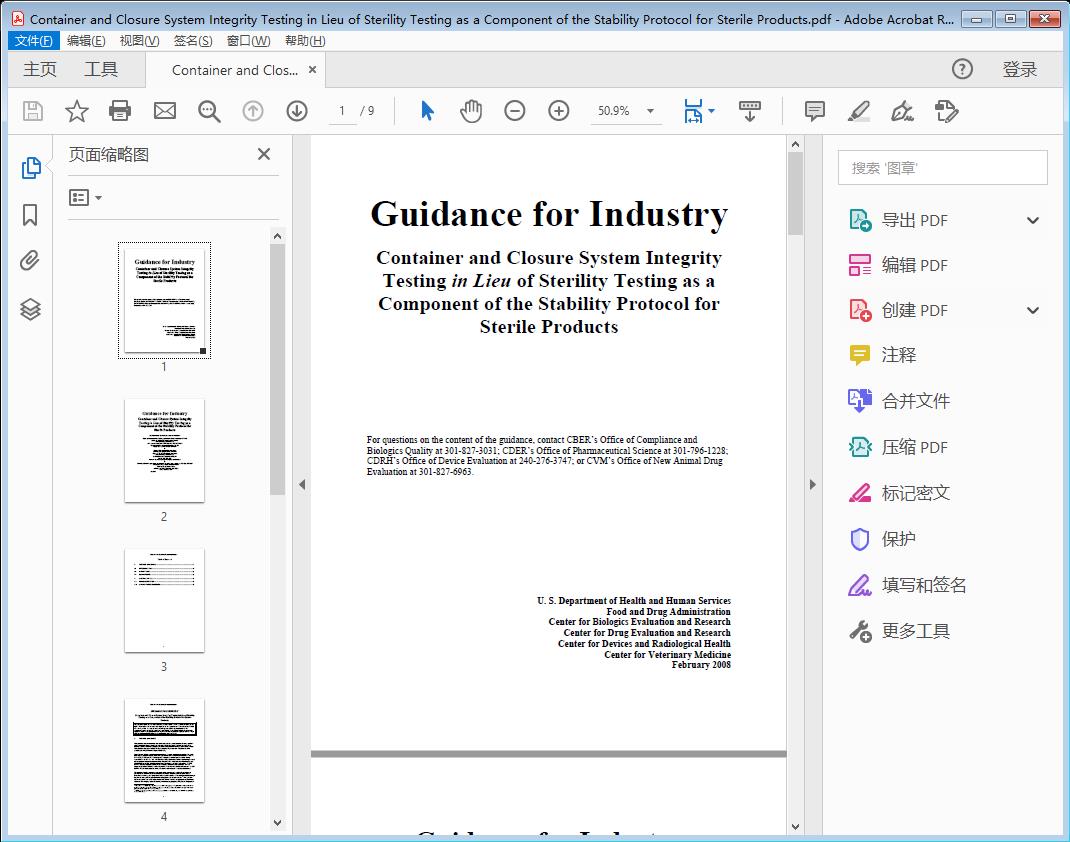1070x842 pixels.
Task: Open the 保护 protect tool
Action: click(x=882, y=539)
